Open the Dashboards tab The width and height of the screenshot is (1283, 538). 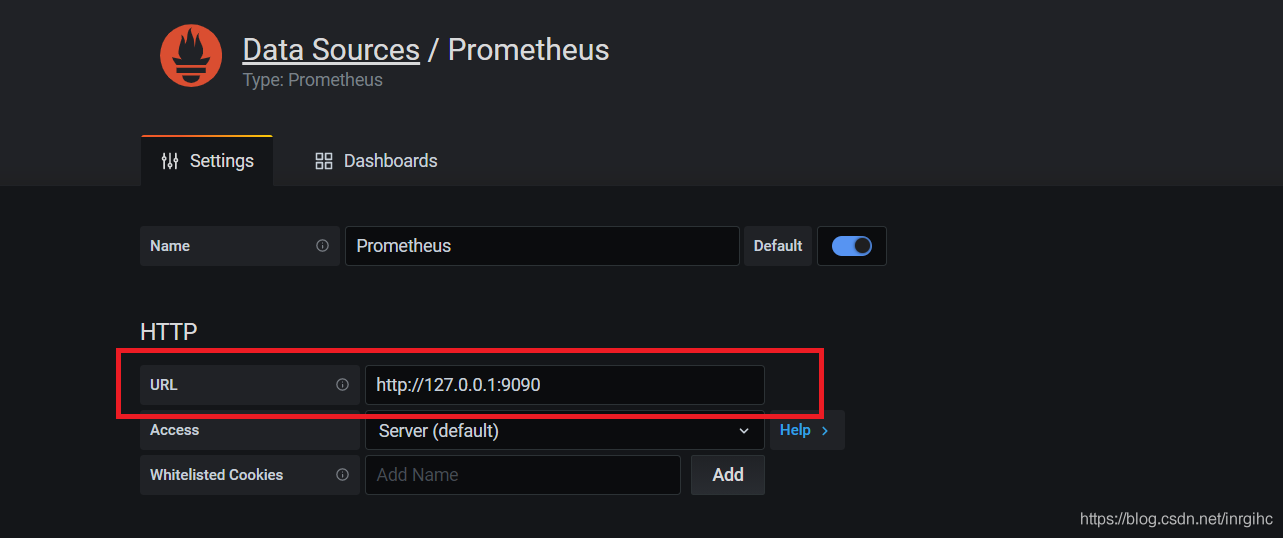coord(376,161)
